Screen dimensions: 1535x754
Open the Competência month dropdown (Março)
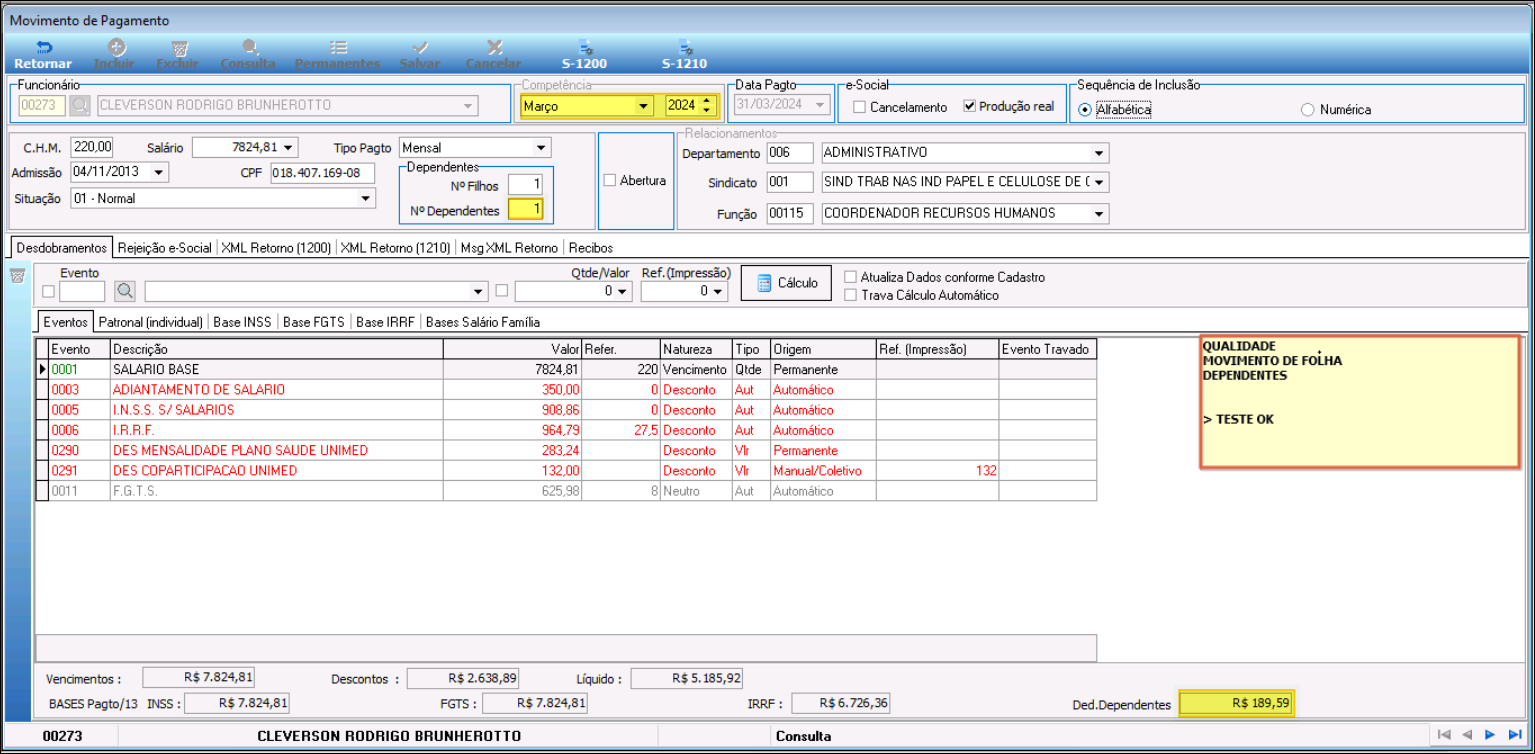point(642,105)
